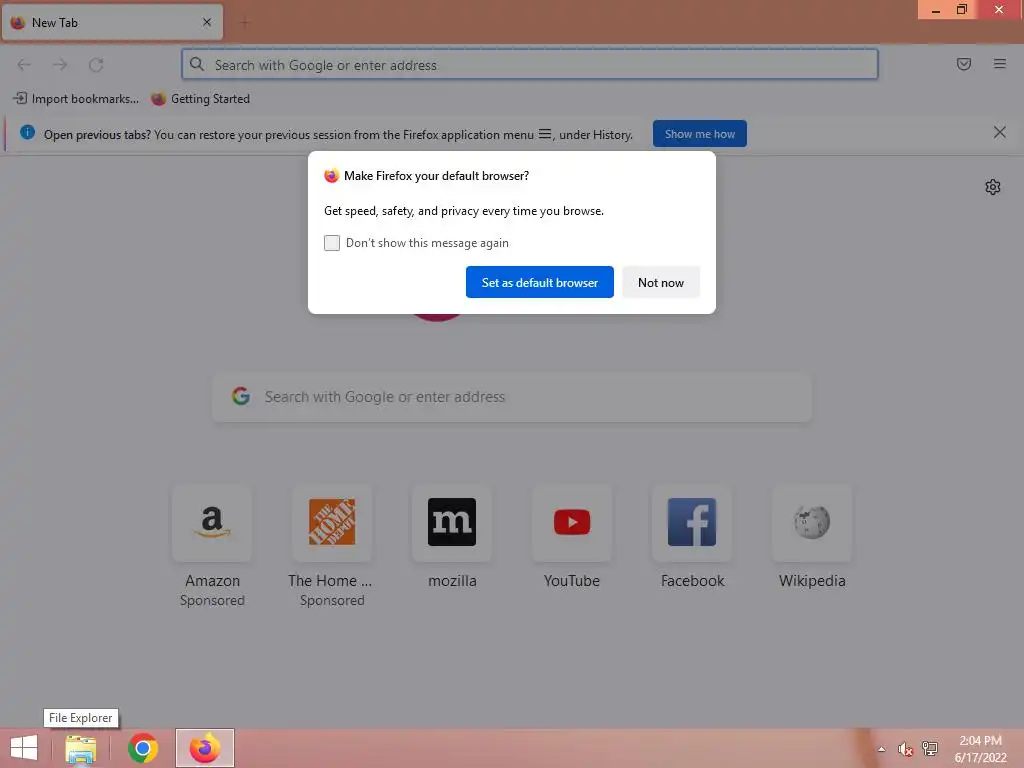Click the network tray icon
The height and width of the screenshot is (768, 1024).
click(x=929, y=748)
